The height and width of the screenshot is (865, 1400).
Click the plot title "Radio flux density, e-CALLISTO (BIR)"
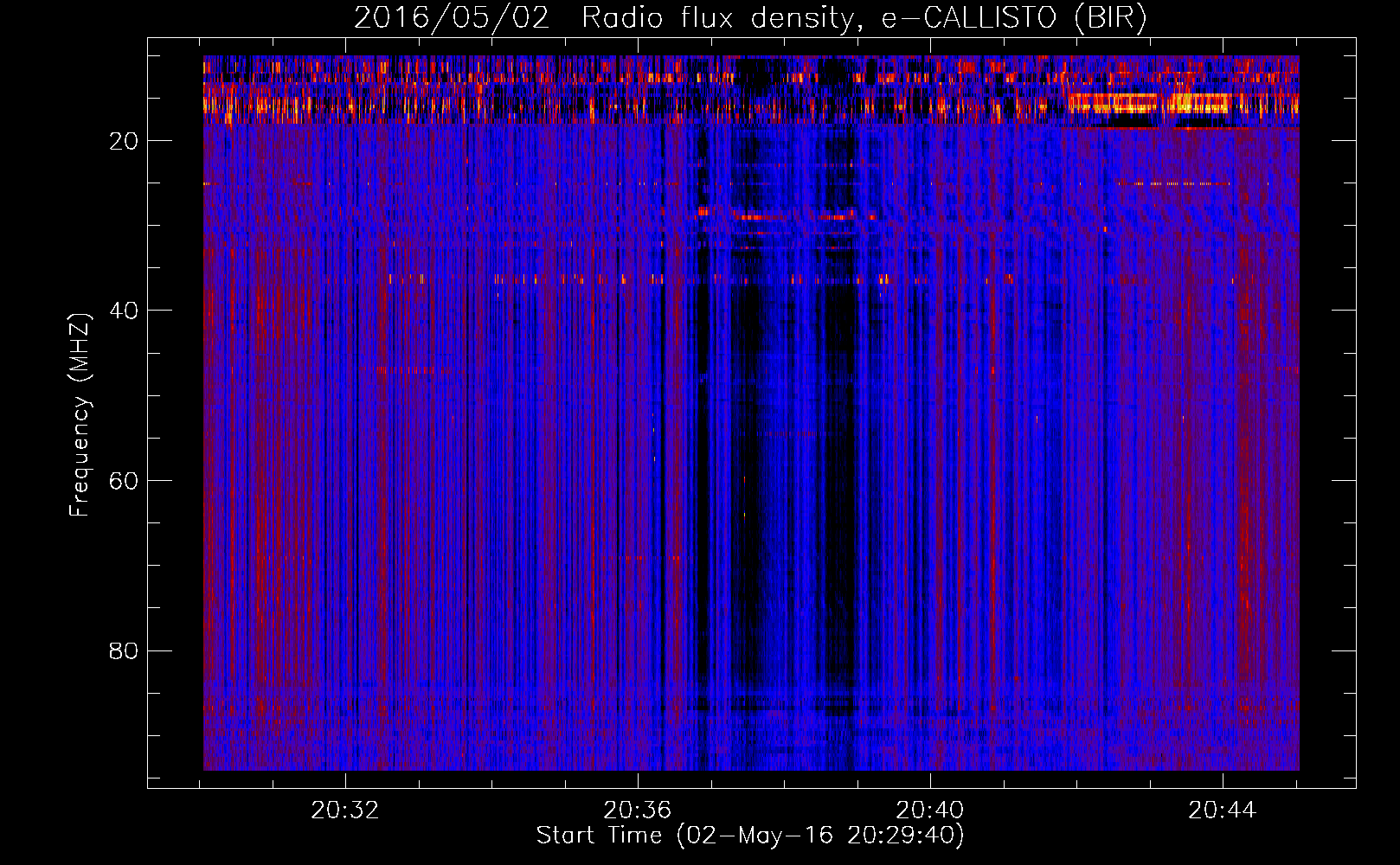(x=864, y=18)
